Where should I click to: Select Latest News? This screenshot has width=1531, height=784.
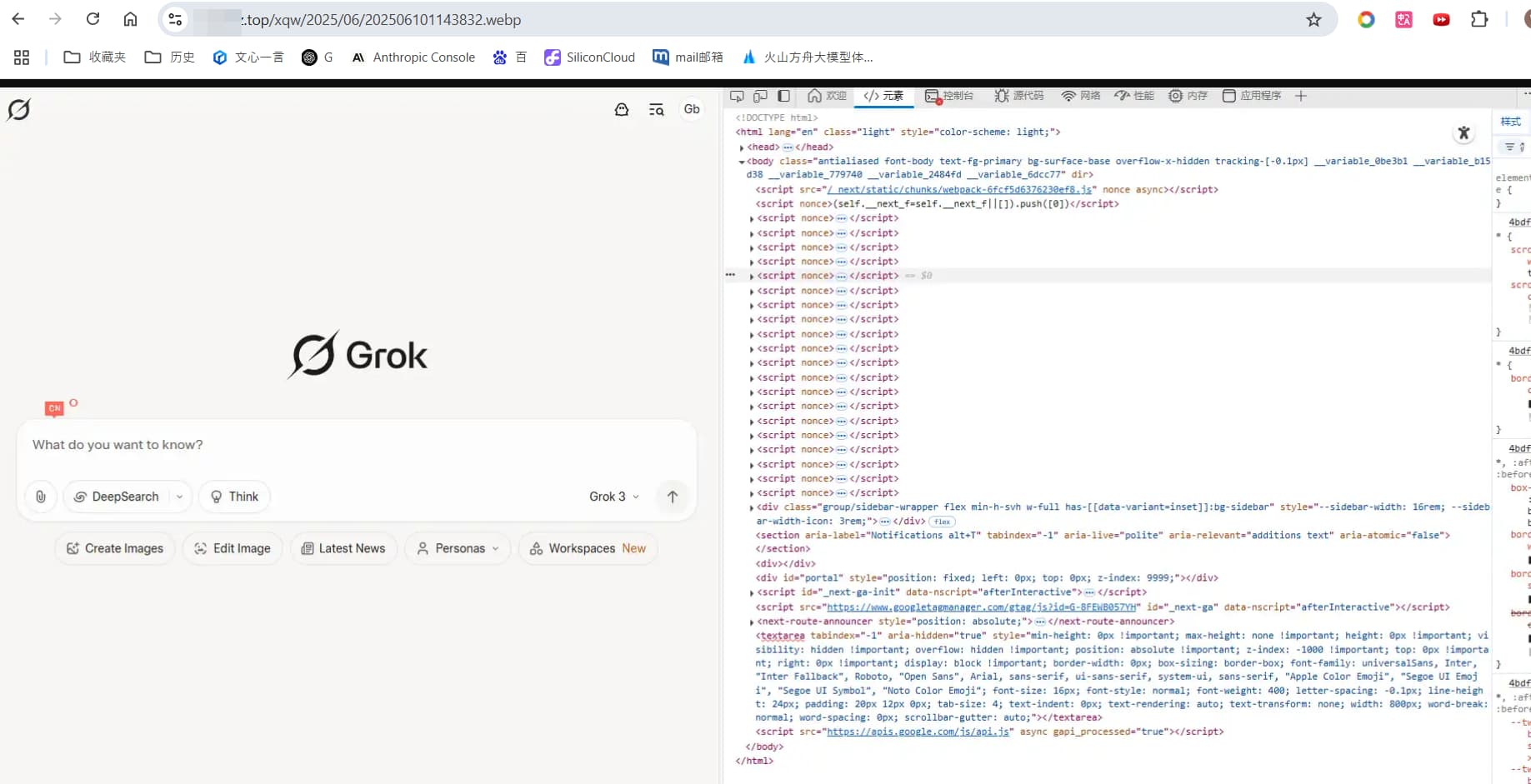pyautogui.click(x=343, y=548)
